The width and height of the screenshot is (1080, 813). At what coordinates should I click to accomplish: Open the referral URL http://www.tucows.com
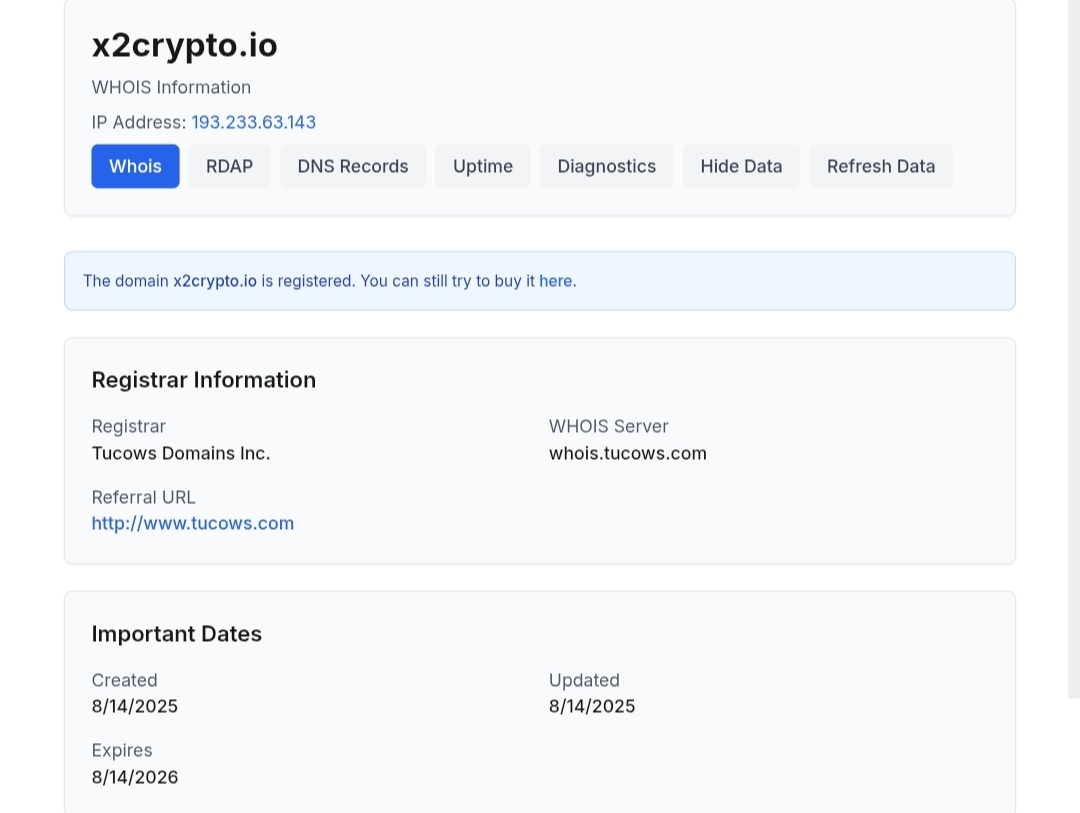click(192, 523)
